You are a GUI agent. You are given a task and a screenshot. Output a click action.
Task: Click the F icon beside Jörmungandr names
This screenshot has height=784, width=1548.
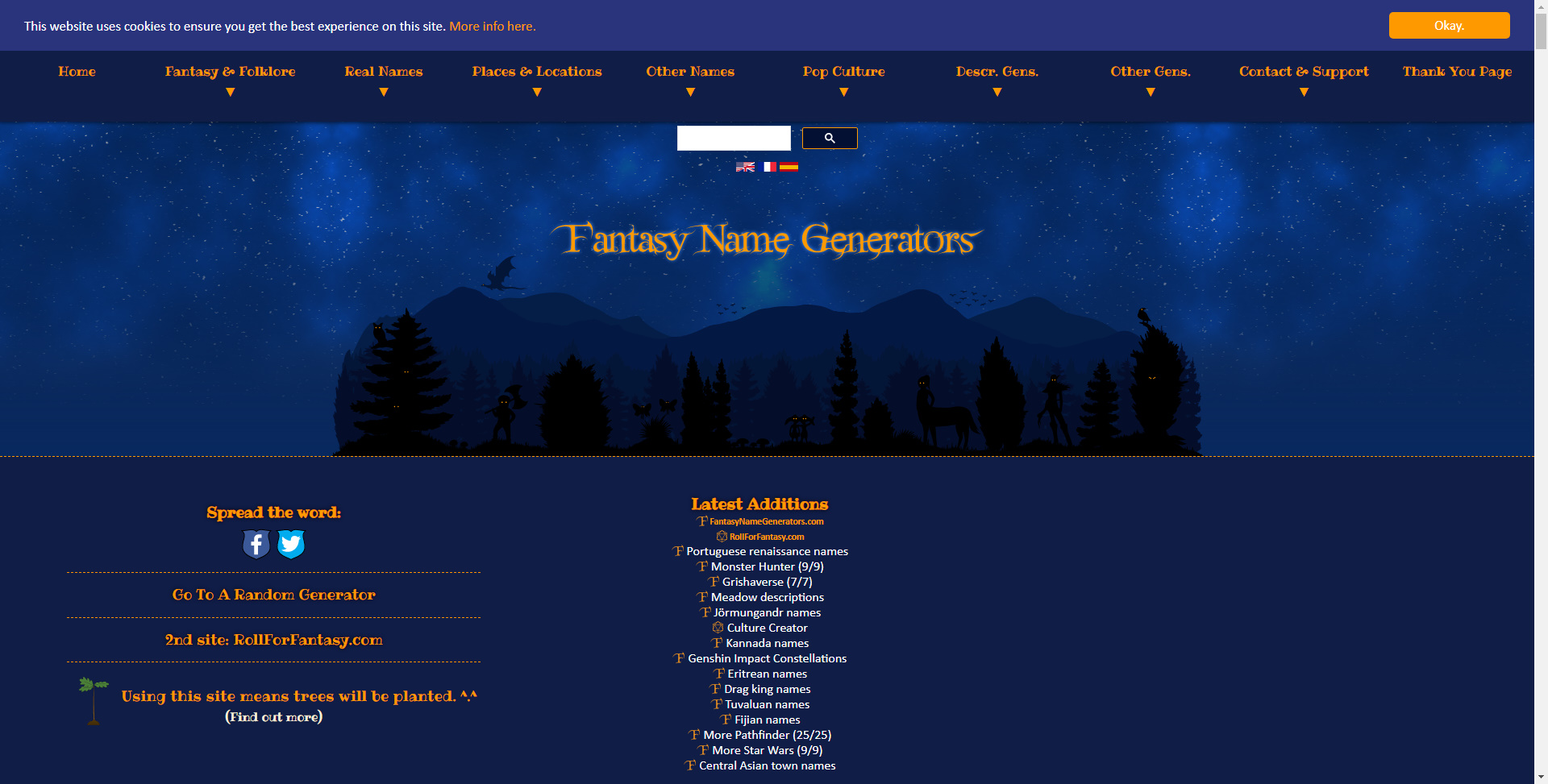click(705, 612)
